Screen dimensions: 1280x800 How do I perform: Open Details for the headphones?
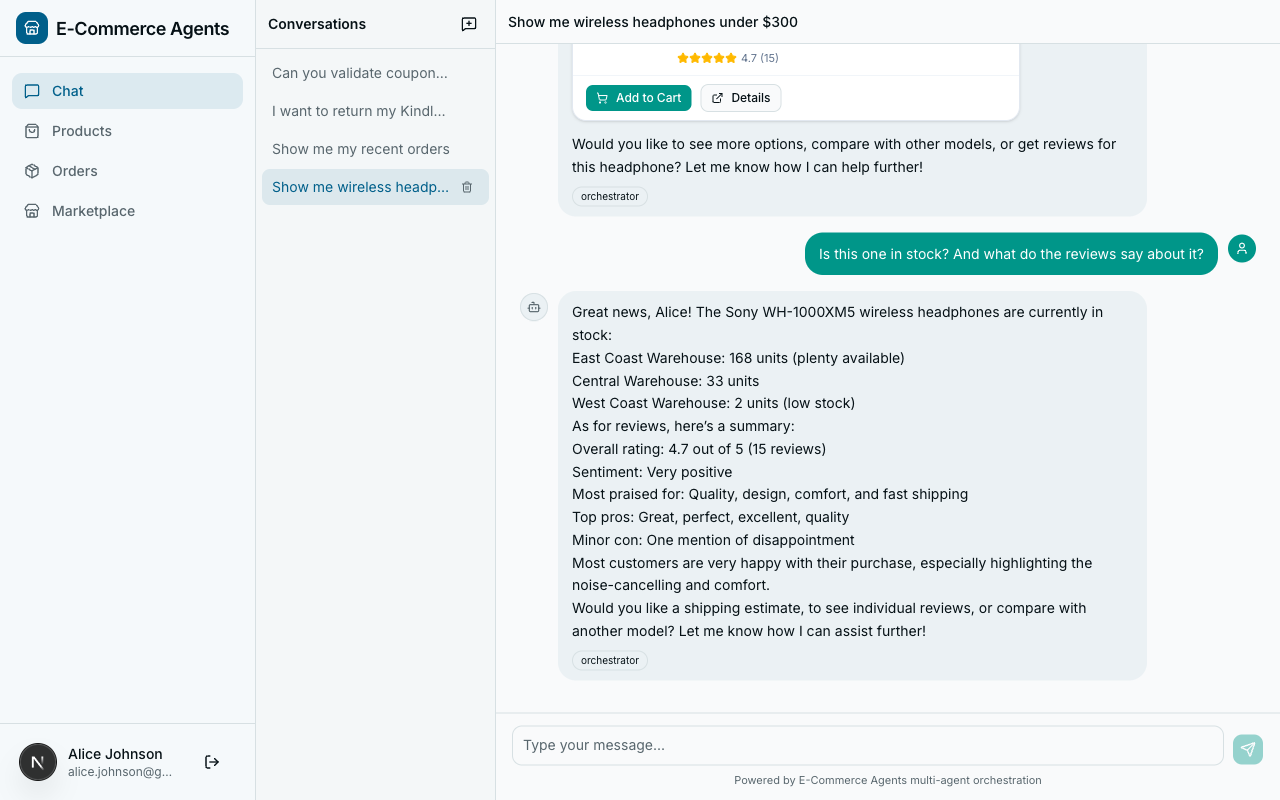point(740,97)
